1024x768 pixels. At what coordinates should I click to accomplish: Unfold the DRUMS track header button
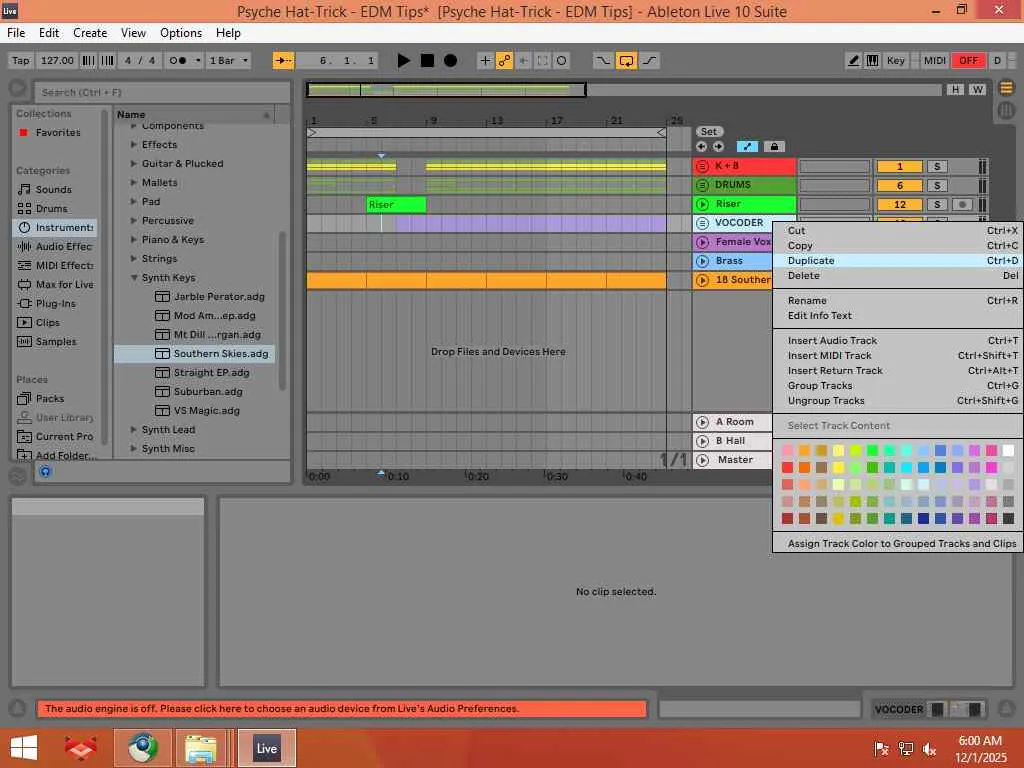pyautogui.click(x=702, y=185)
